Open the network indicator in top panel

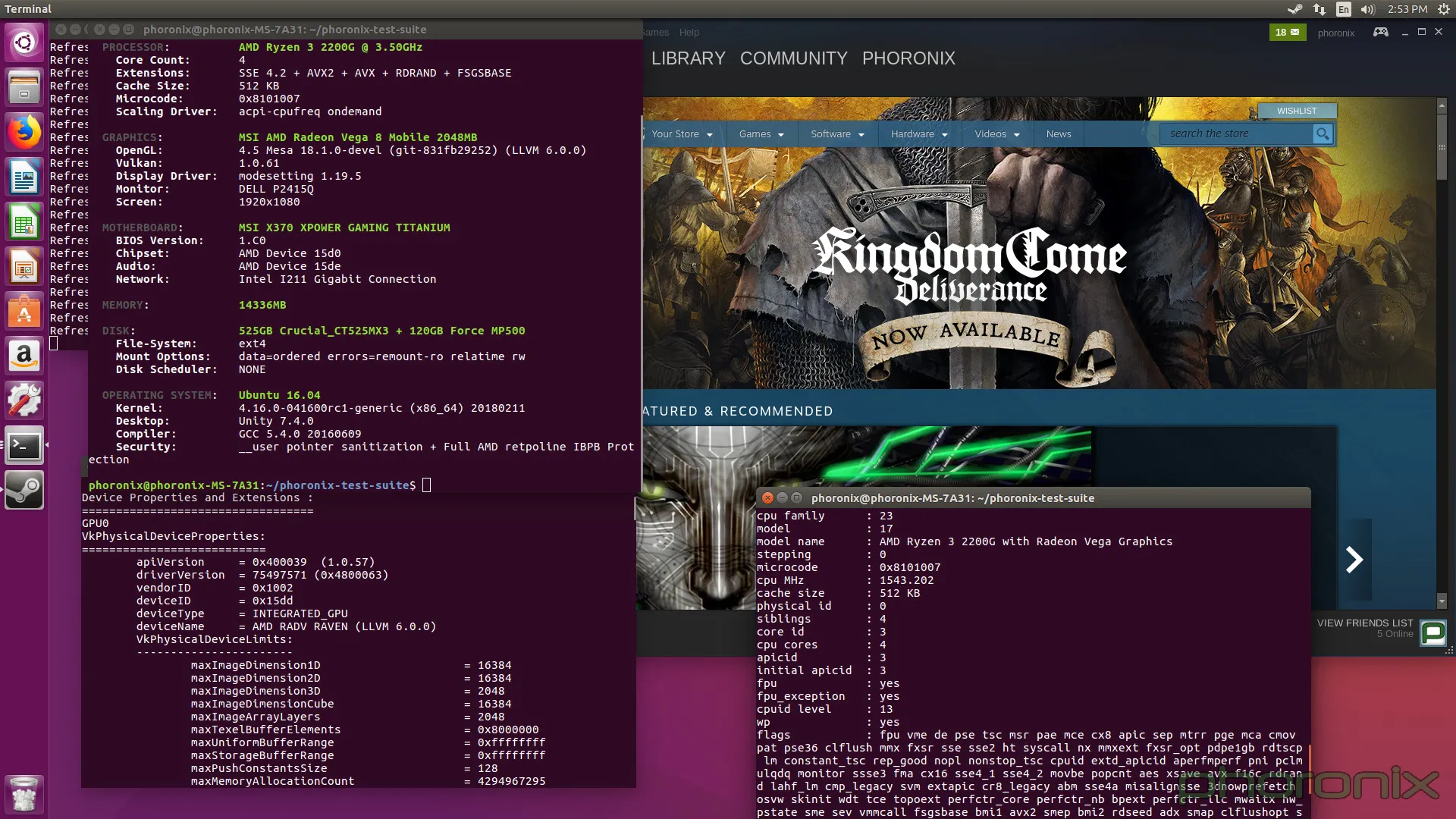pyautogui.click(x=1319, y=9)
